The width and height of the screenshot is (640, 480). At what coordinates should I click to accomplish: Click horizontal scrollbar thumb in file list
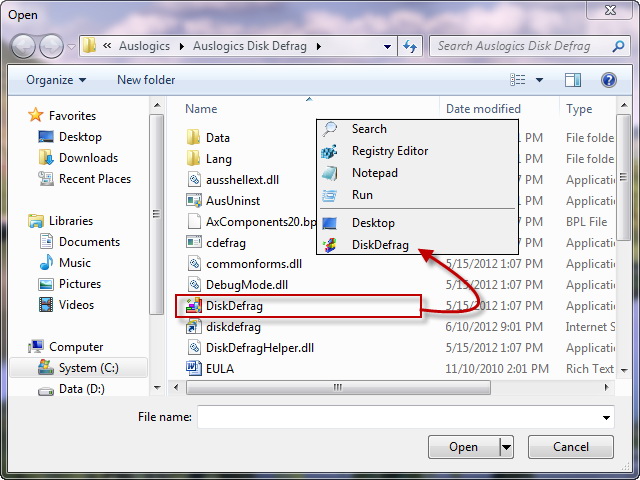point(338,387)
